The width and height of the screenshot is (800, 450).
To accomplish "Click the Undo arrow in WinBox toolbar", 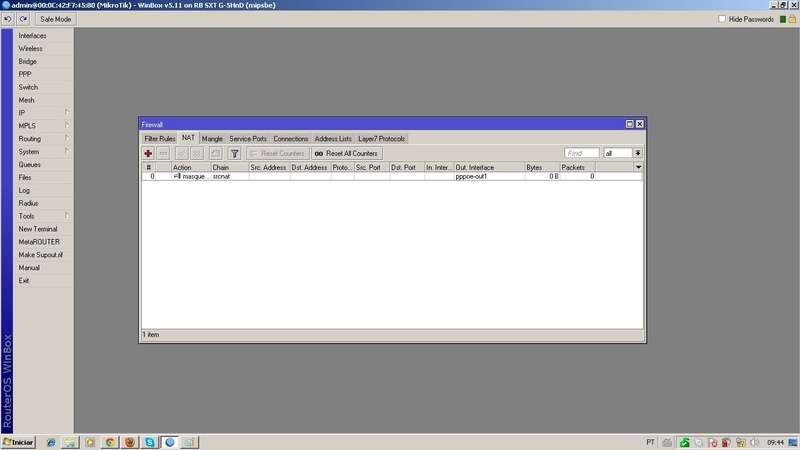I will click(8, 19).
